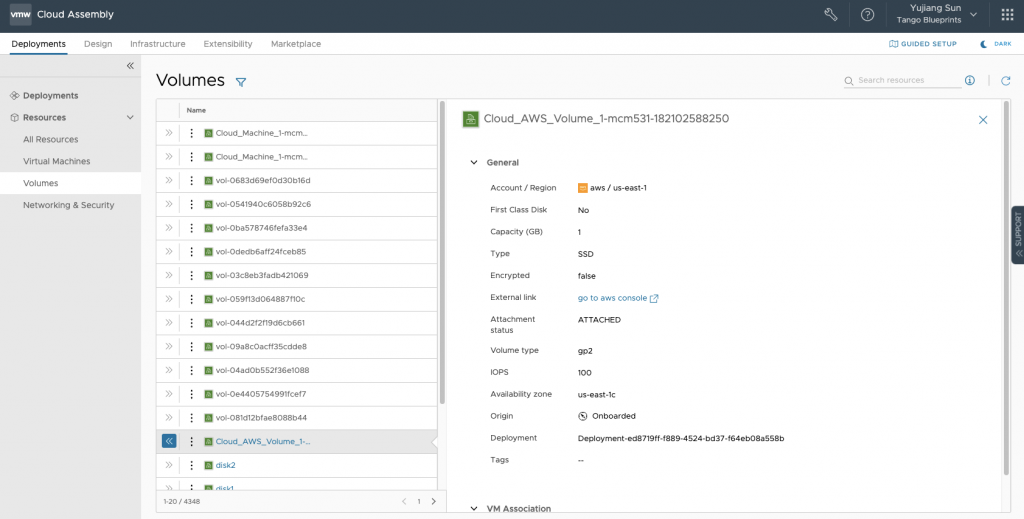Click the info icon beside search field
1024x519 pixels.
point(969,80)
